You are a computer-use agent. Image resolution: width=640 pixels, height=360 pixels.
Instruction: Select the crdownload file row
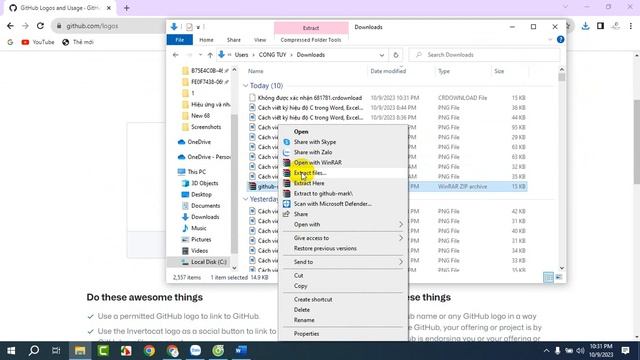tap(387, 98)
